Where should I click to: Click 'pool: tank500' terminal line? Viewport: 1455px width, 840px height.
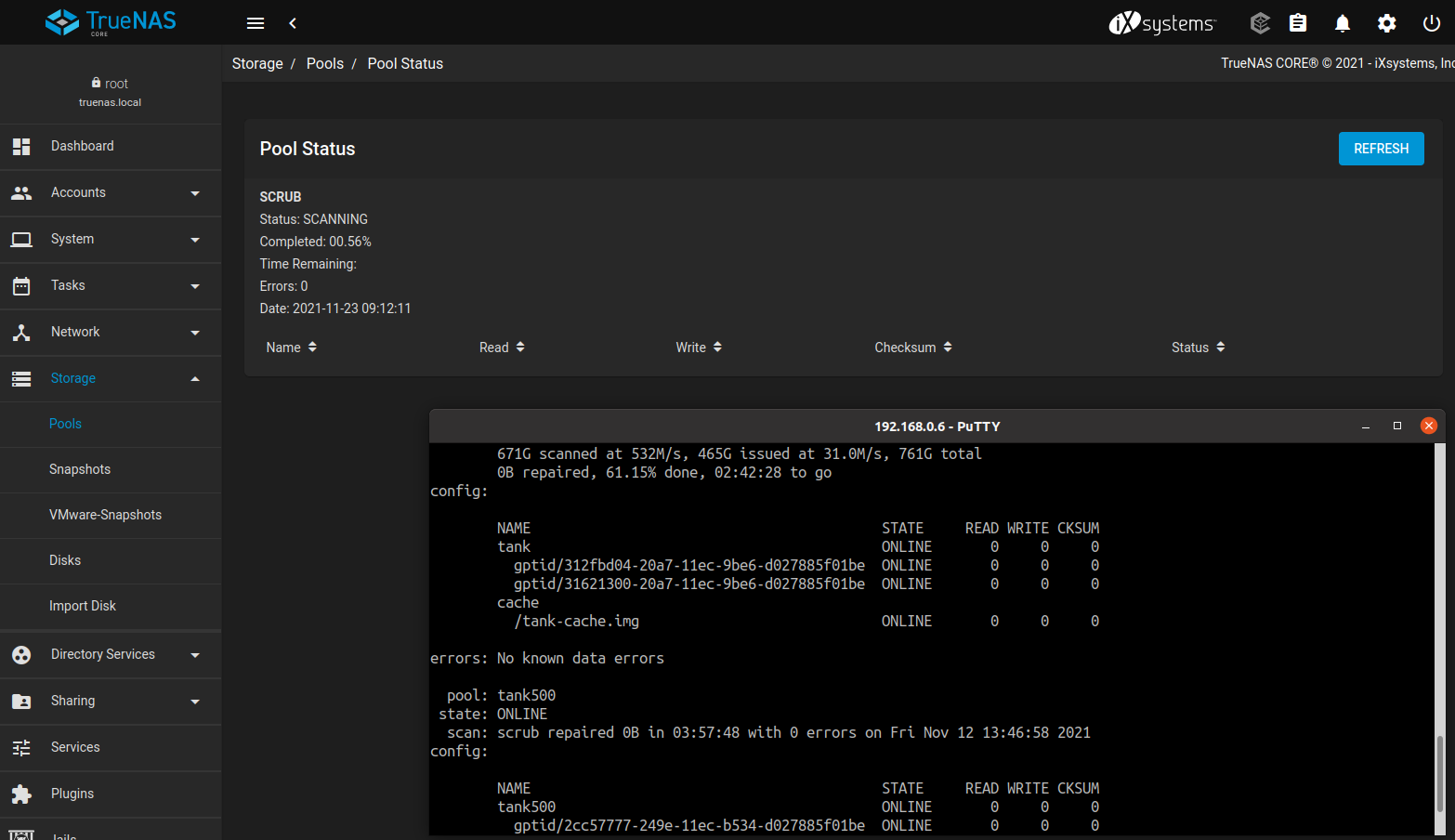[502, 696]
